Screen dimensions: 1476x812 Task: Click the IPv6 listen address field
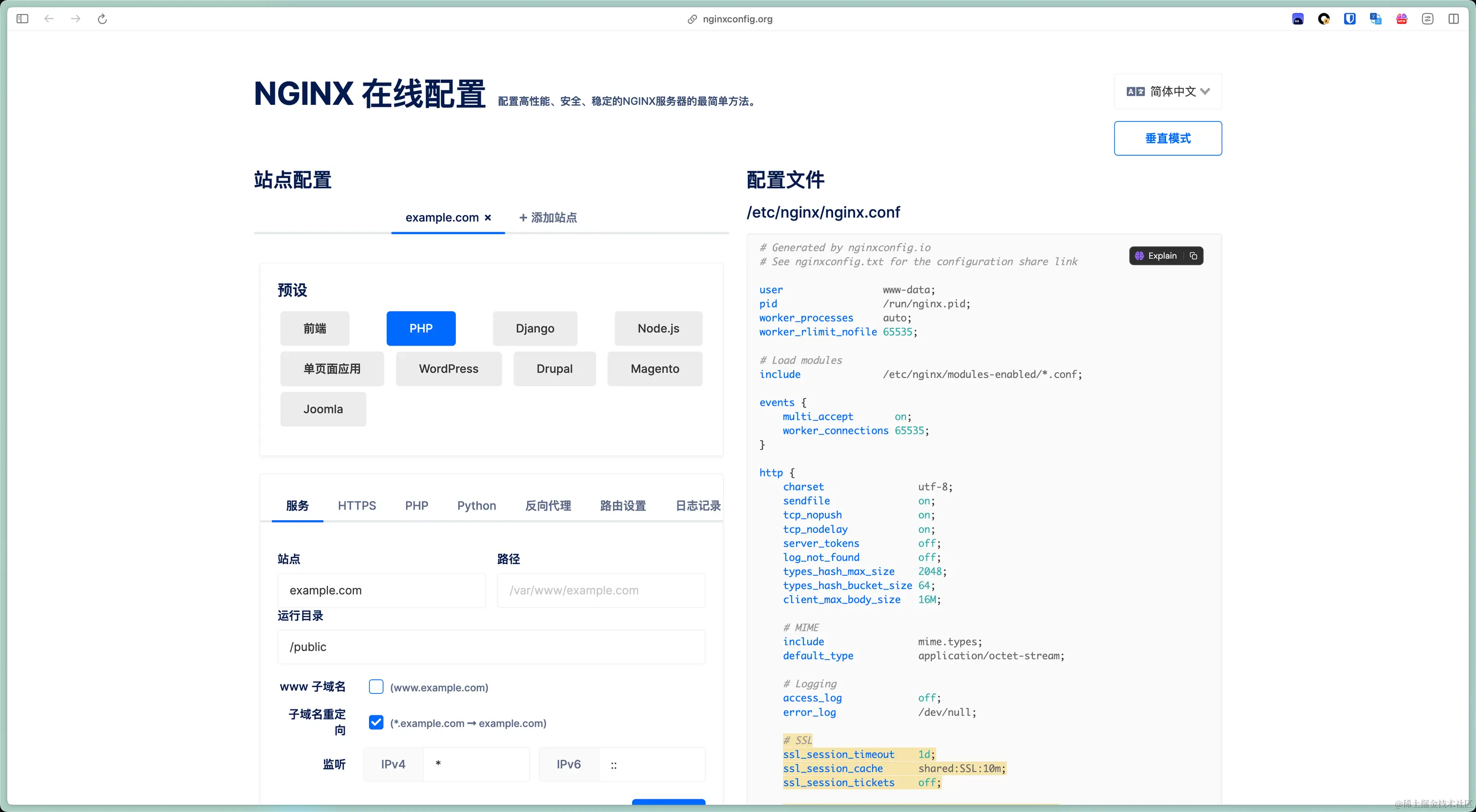pyautogui.click(x=652, y=765)
